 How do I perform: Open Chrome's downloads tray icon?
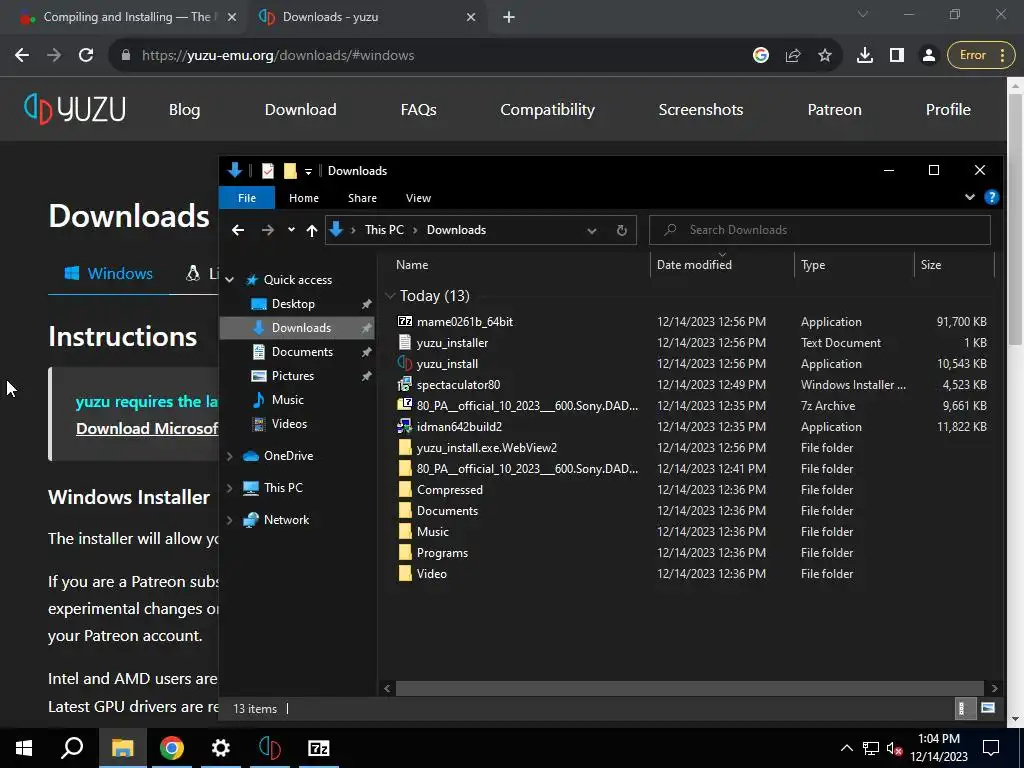click(x=865, y=56)
